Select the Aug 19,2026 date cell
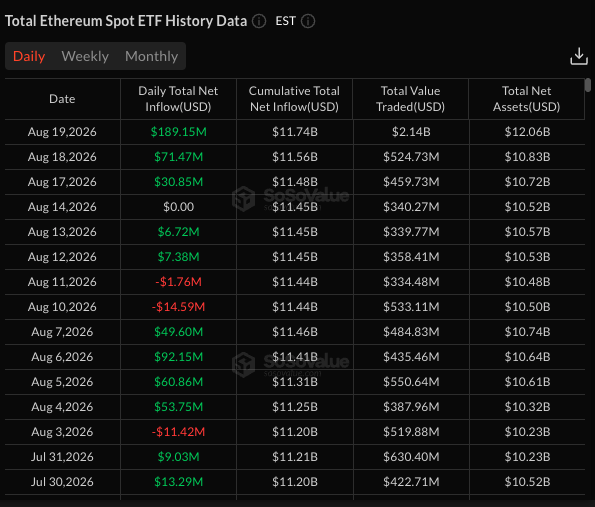 (x=62, y=132)
